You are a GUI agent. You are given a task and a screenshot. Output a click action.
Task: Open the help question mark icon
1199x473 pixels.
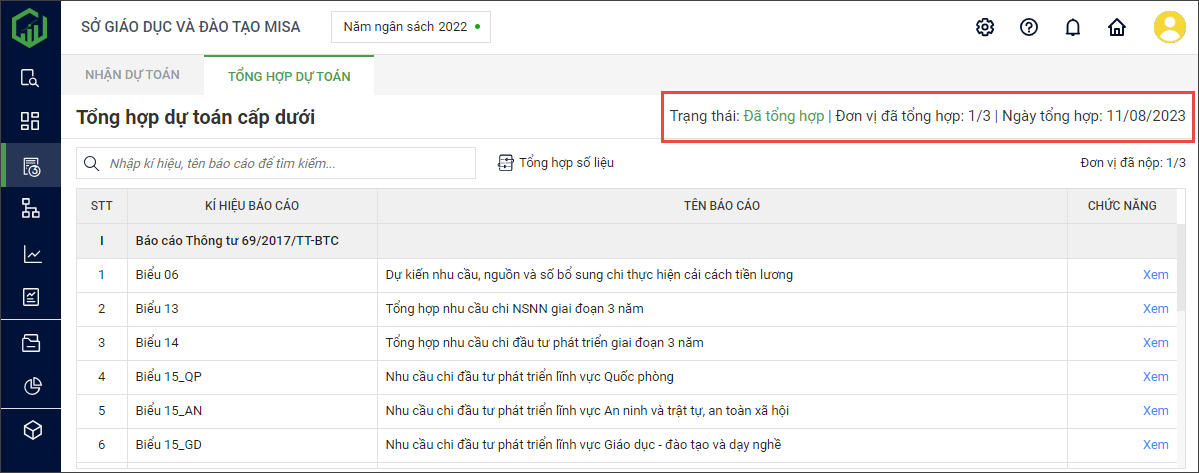[x=1029, y=27]
